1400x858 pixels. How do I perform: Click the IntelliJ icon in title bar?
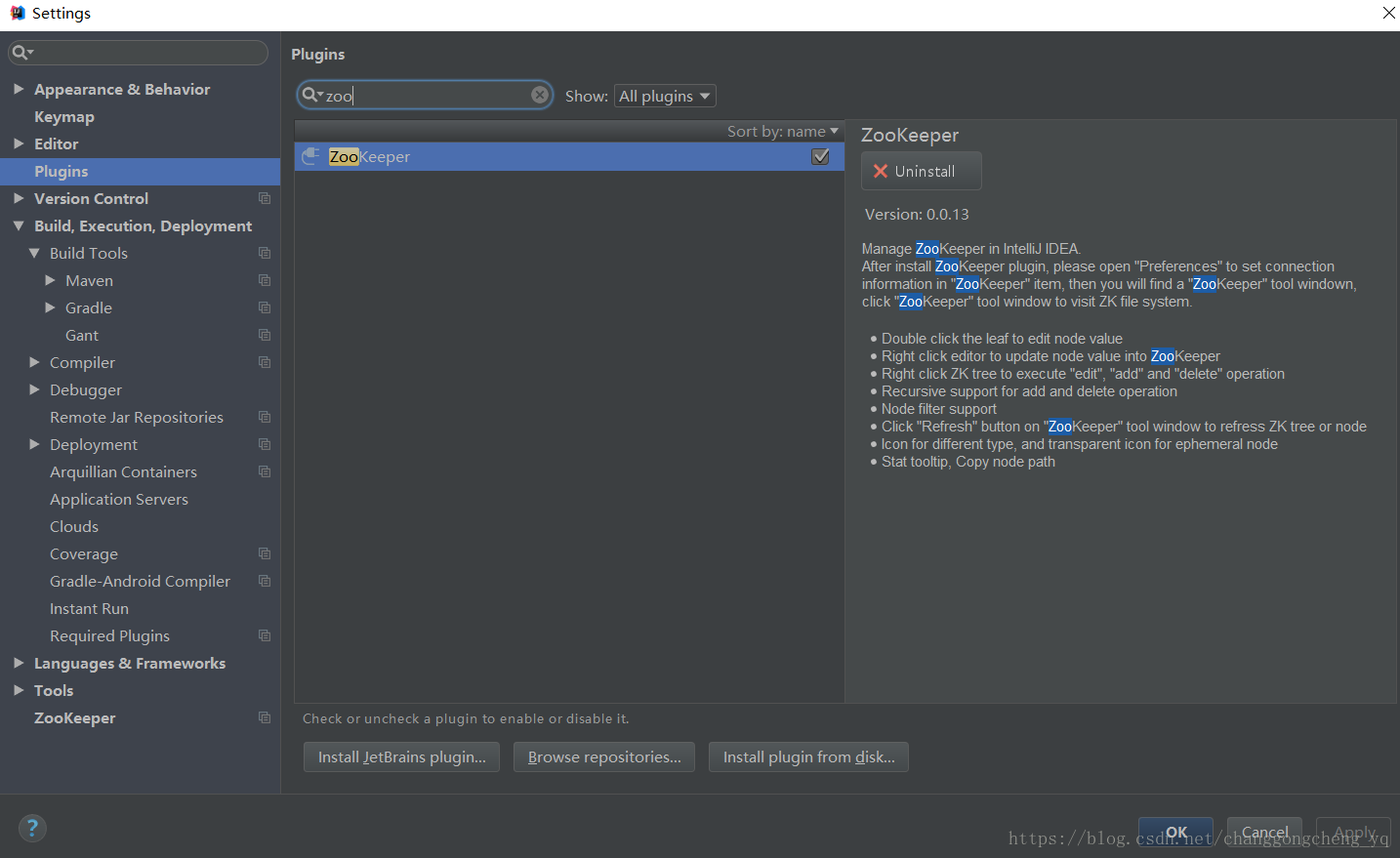(x=17, y=13)
